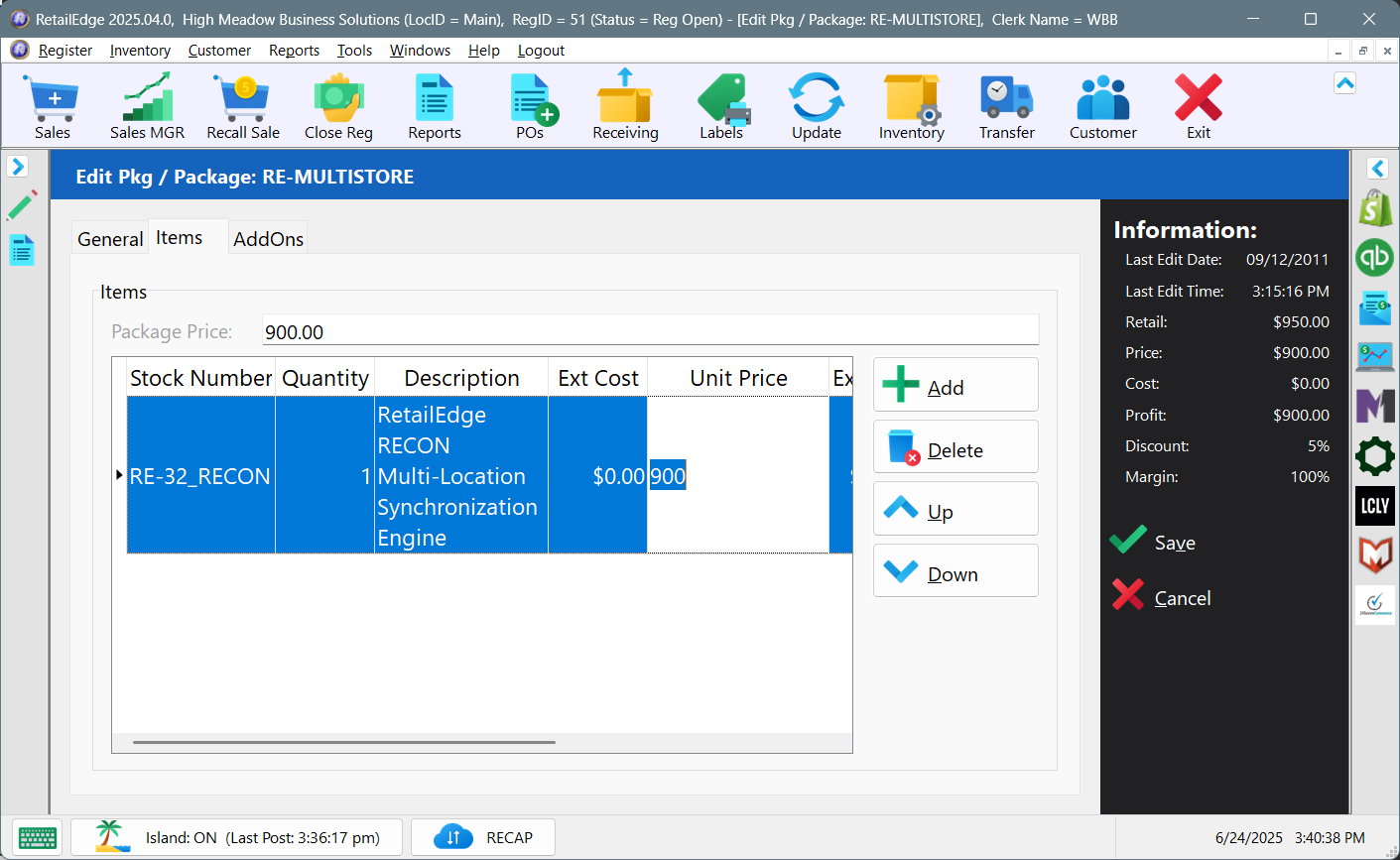Open the document list icon in left sidebar

tap(22, 250)
